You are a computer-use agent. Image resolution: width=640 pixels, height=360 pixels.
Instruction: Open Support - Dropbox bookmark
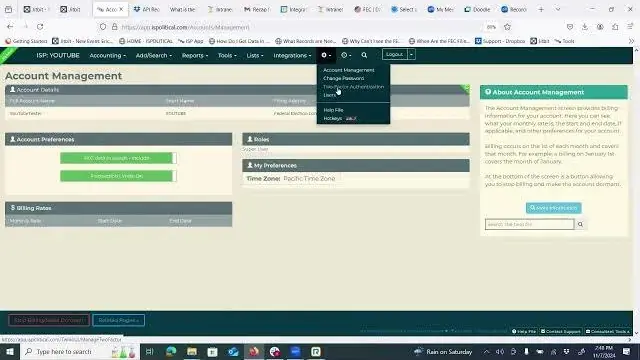[x=500, y=41]
